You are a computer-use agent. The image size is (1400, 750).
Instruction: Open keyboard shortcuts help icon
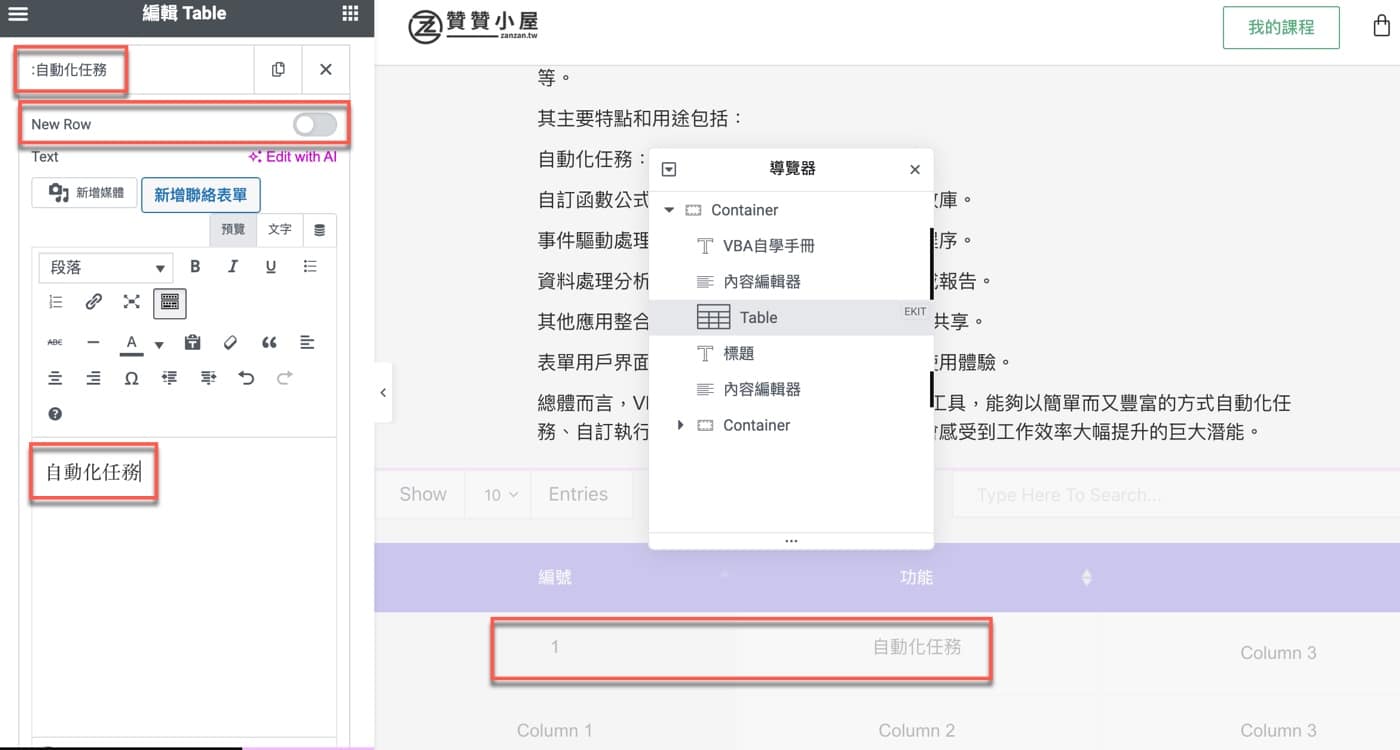click(55, 414)
